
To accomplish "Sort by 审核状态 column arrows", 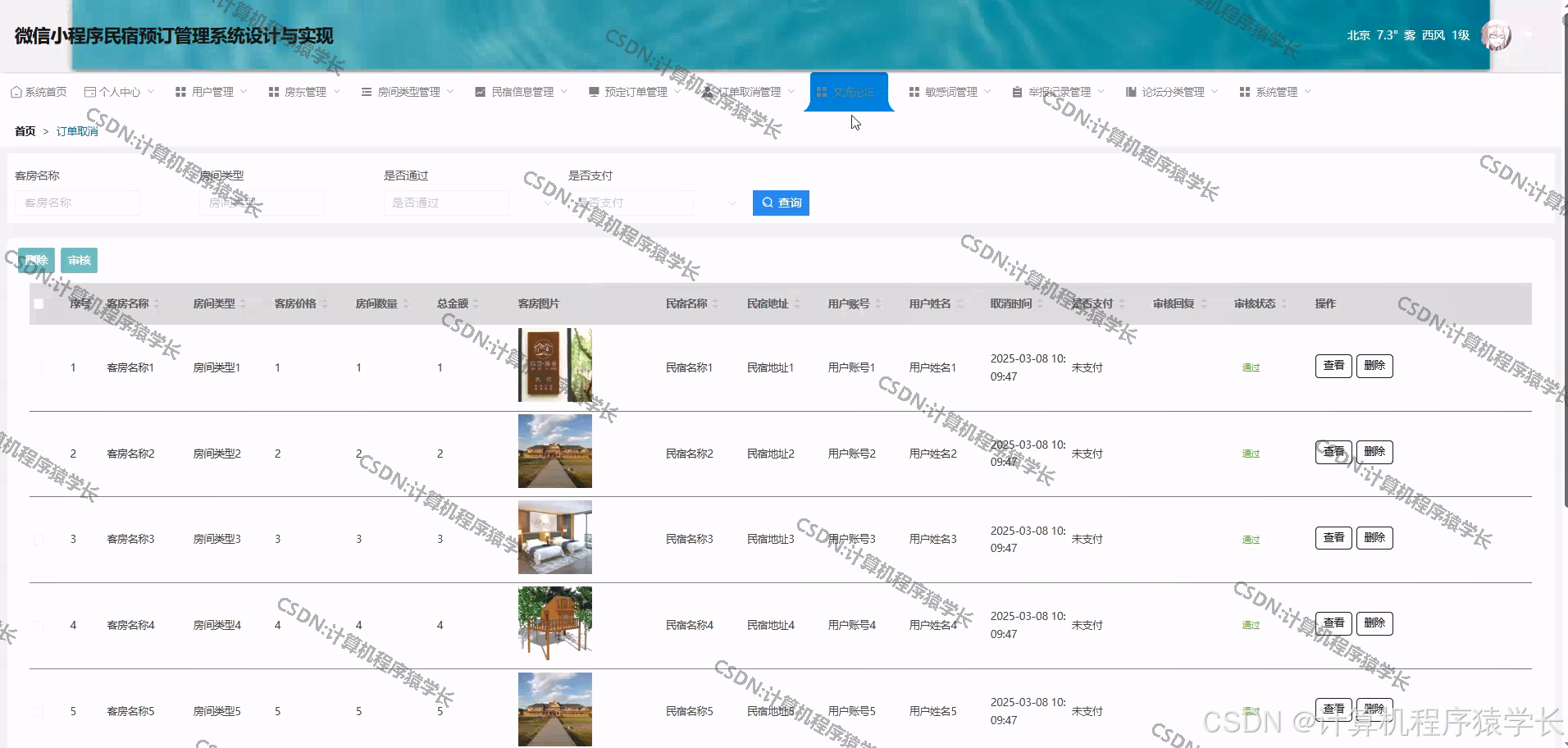I will point(1283,303).
